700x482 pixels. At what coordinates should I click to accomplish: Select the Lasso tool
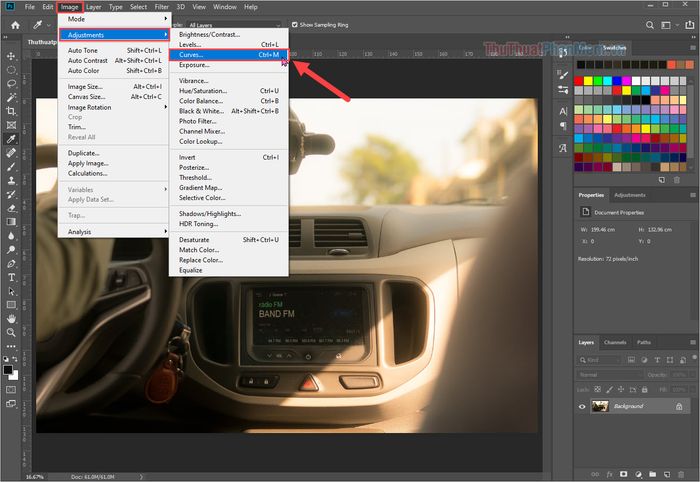[x=11, y=83]
